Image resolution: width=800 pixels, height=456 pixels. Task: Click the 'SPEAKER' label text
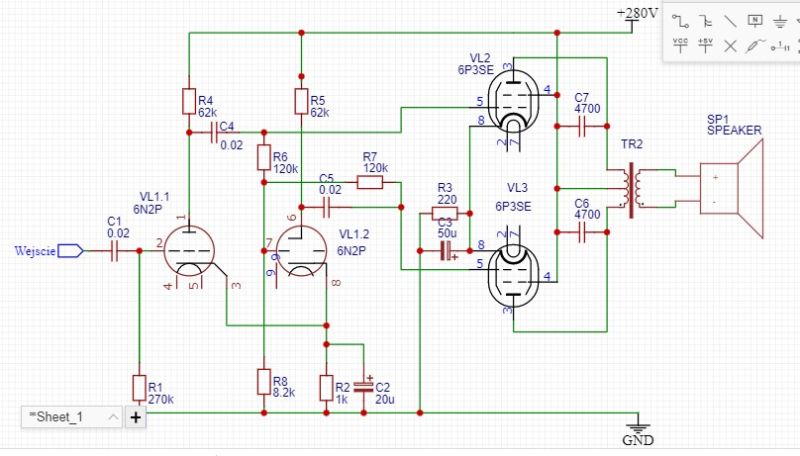734,131
